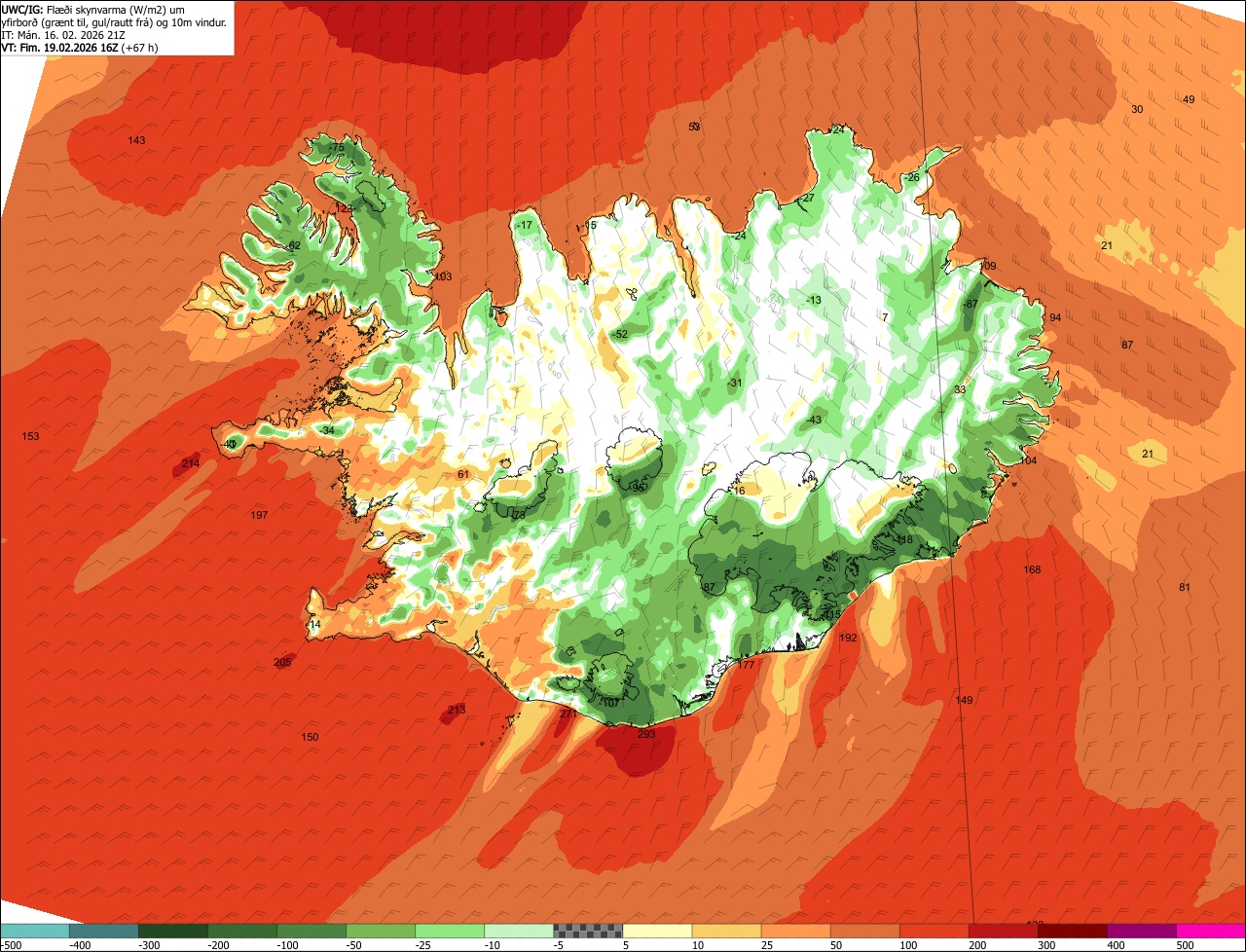Screen dimensions: 1246x952
Task: Pick the darkest green swatch between -300 and -200
Action: pos(173,931)
